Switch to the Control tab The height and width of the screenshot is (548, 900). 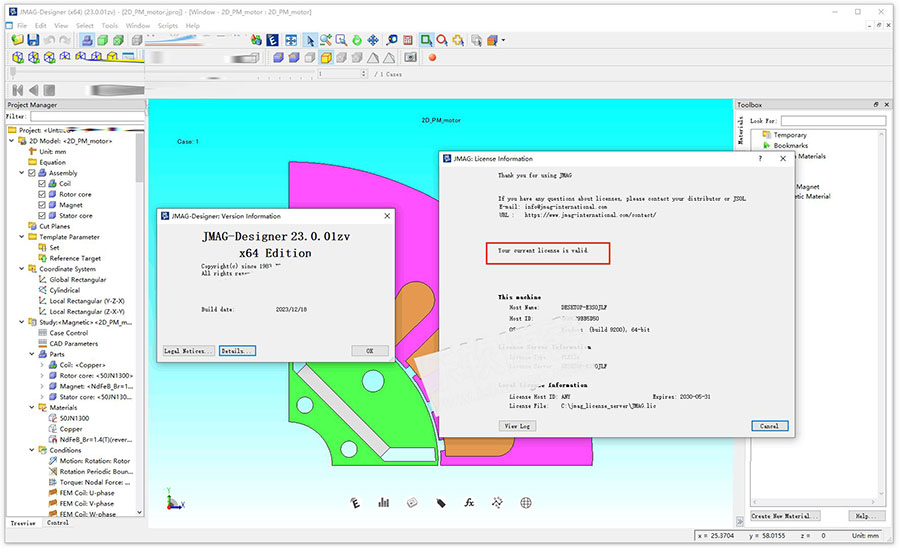58,523
